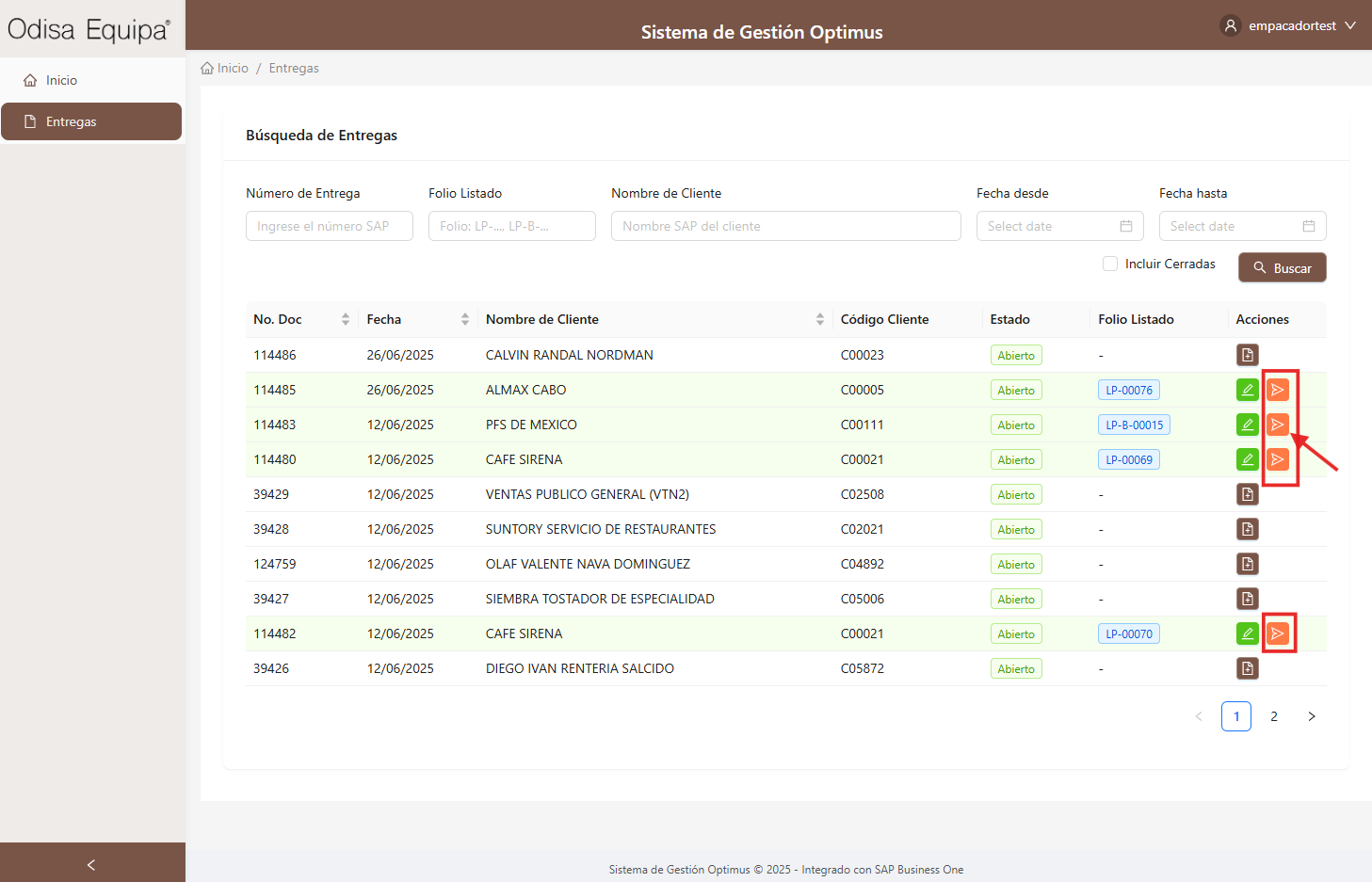Select client OLAF VALENTE NAVA DOMINGUEZ

coord(589,564)
